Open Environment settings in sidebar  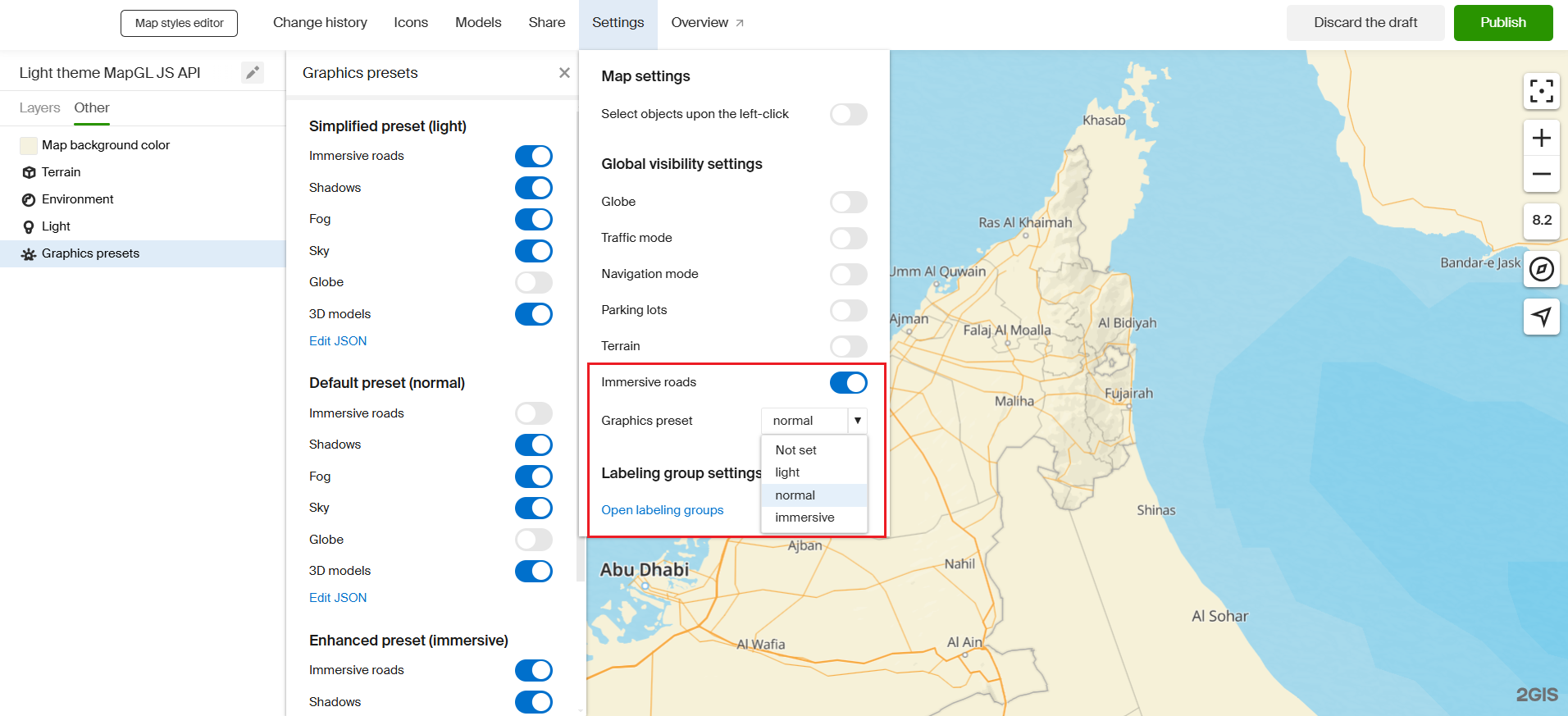(x=77, y=199)
